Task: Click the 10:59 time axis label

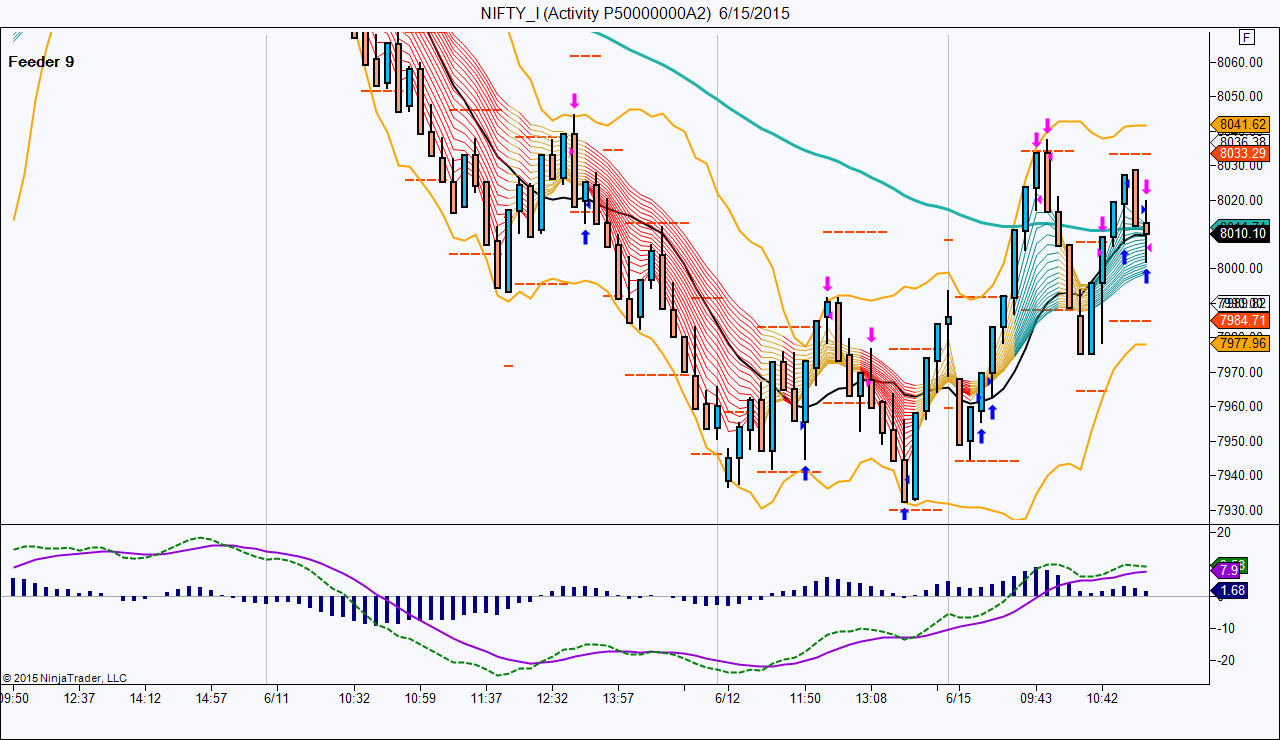Action: coord(420,698)
